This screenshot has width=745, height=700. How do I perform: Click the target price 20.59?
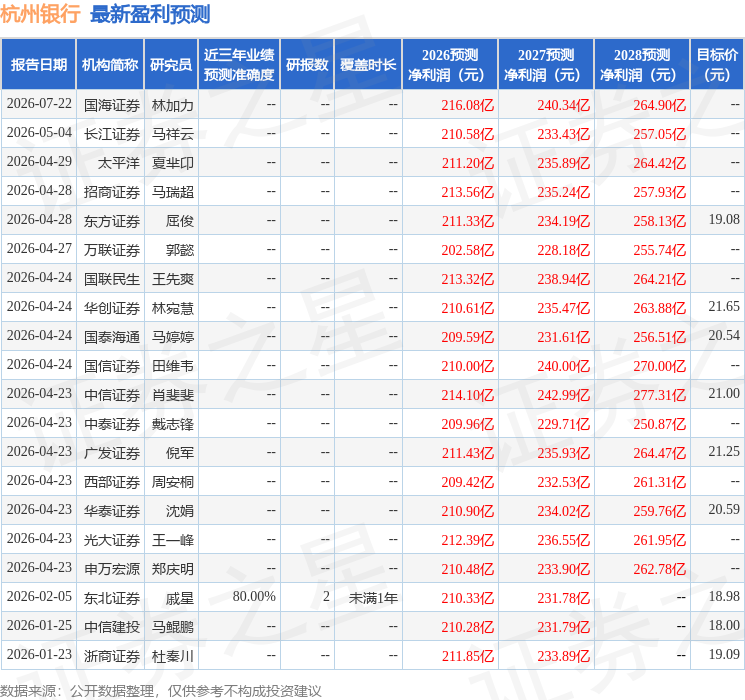(724, 509)
